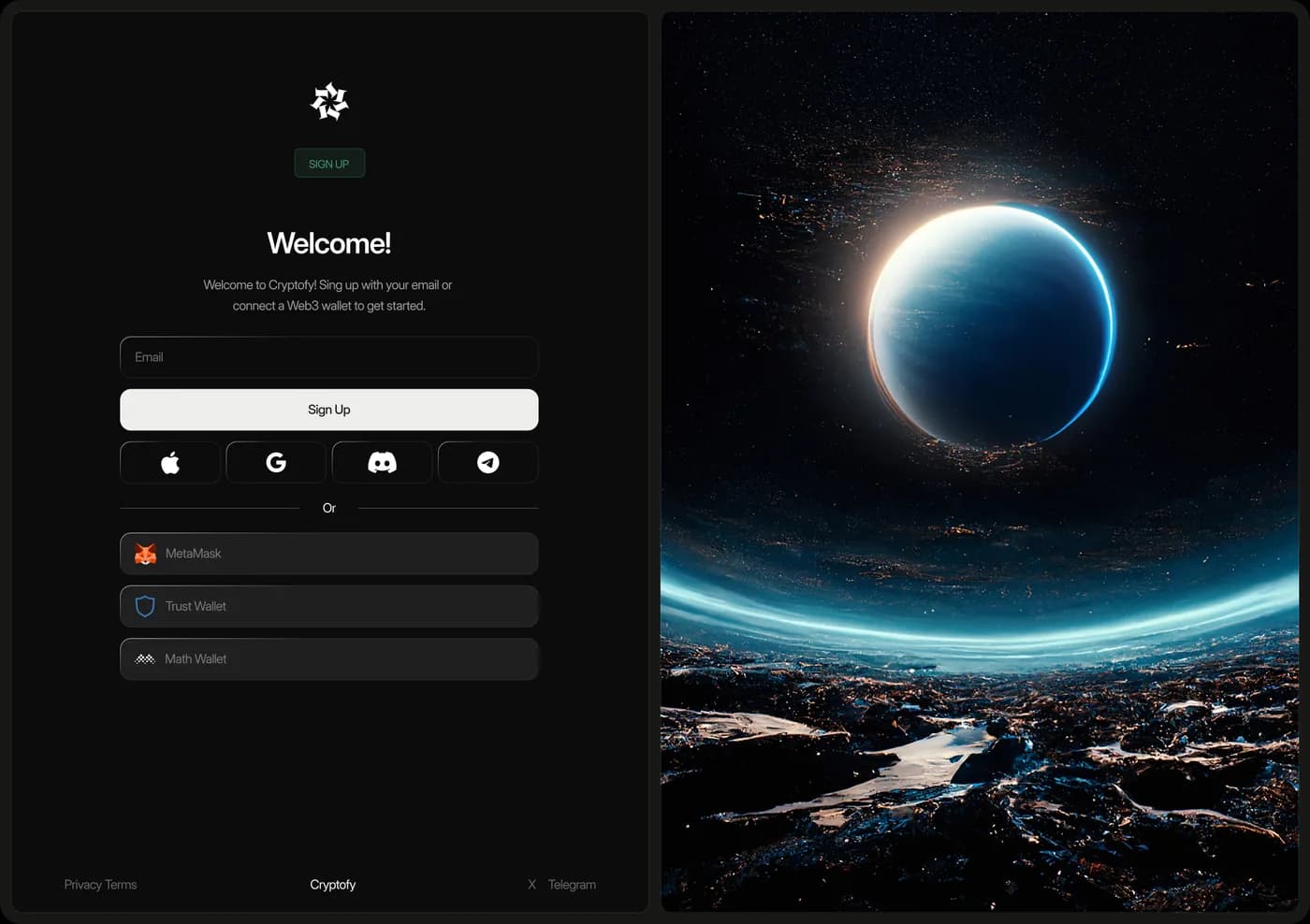Screen dimensions: 1310x924
Task: Open the Privacy link in footer
Action: pyautogui.click(x=82, y=885)
